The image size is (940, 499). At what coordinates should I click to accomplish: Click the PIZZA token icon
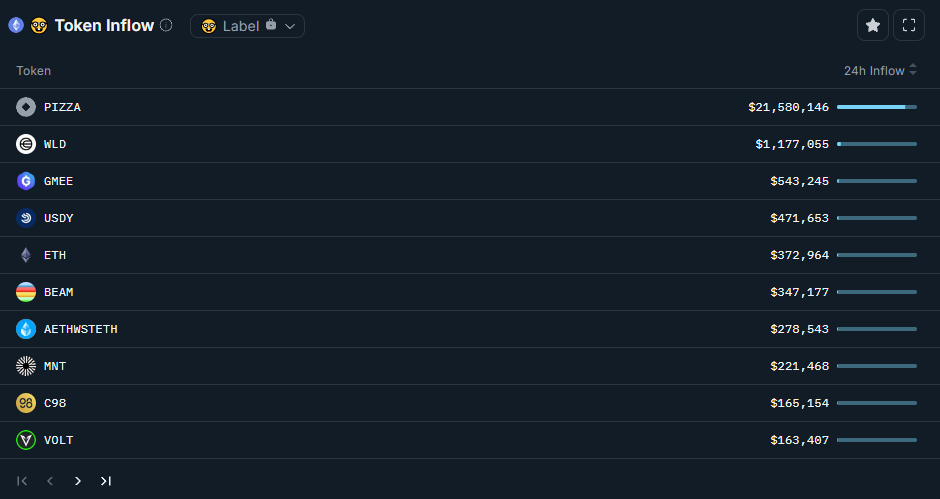(26, 107)
